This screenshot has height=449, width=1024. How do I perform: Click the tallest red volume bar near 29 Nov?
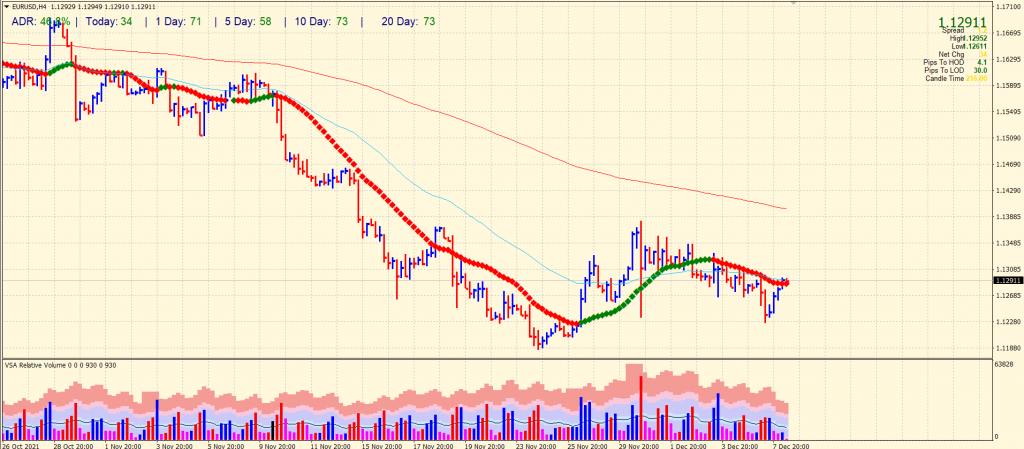tap(641, 408)
